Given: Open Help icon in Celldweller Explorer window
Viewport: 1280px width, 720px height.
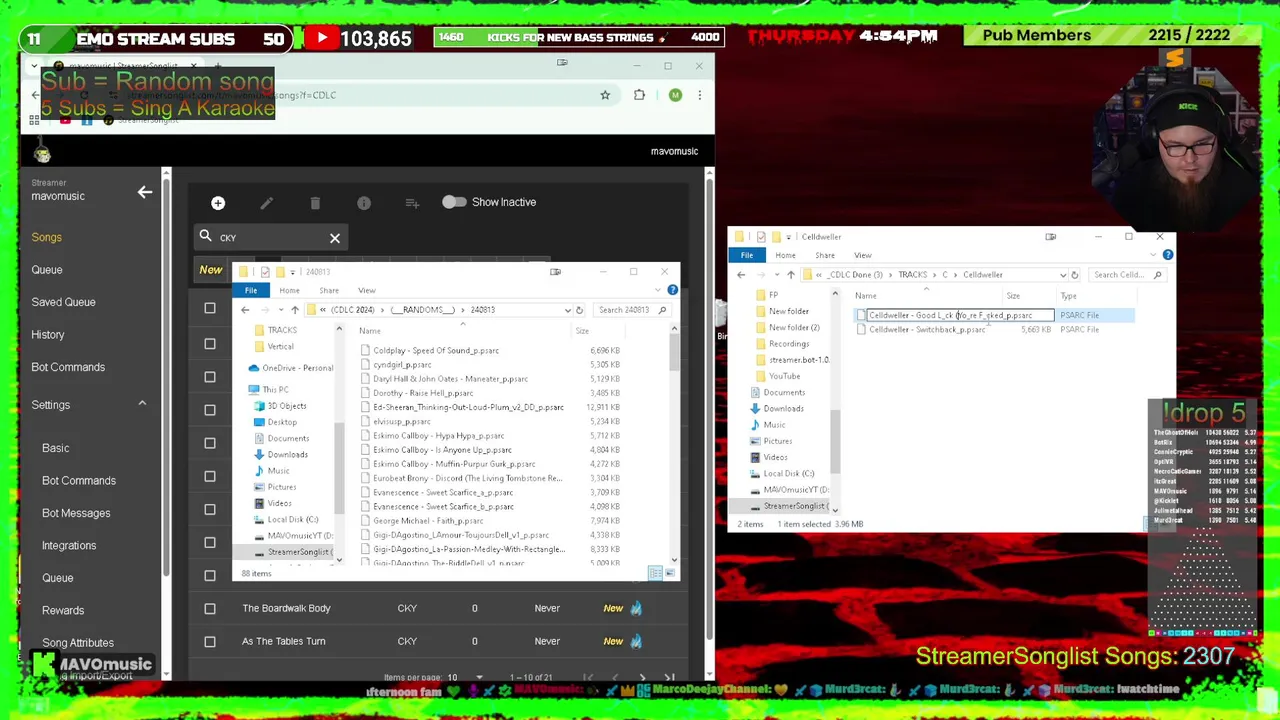Looking at the screenshot, I should coord(1167,255).
